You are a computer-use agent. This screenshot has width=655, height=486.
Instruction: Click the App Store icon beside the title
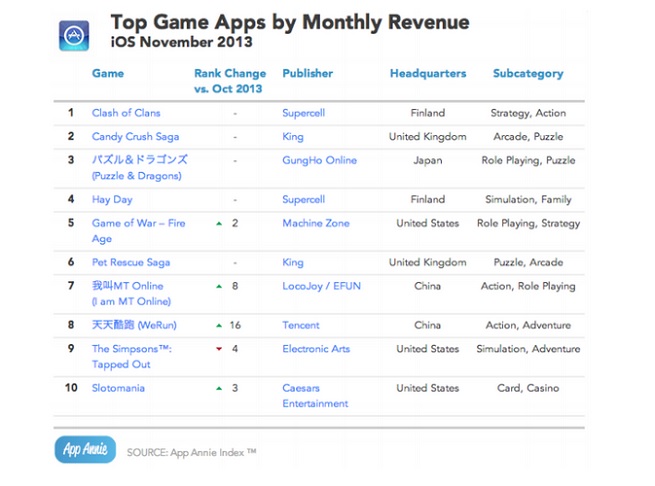74,36
